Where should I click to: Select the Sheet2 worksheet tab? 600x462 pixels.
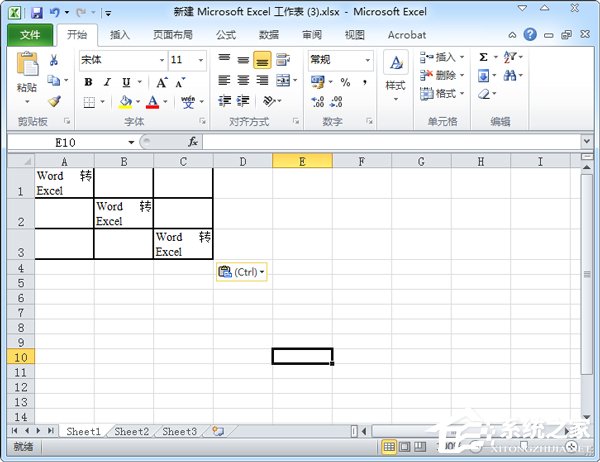click(131, 431)
